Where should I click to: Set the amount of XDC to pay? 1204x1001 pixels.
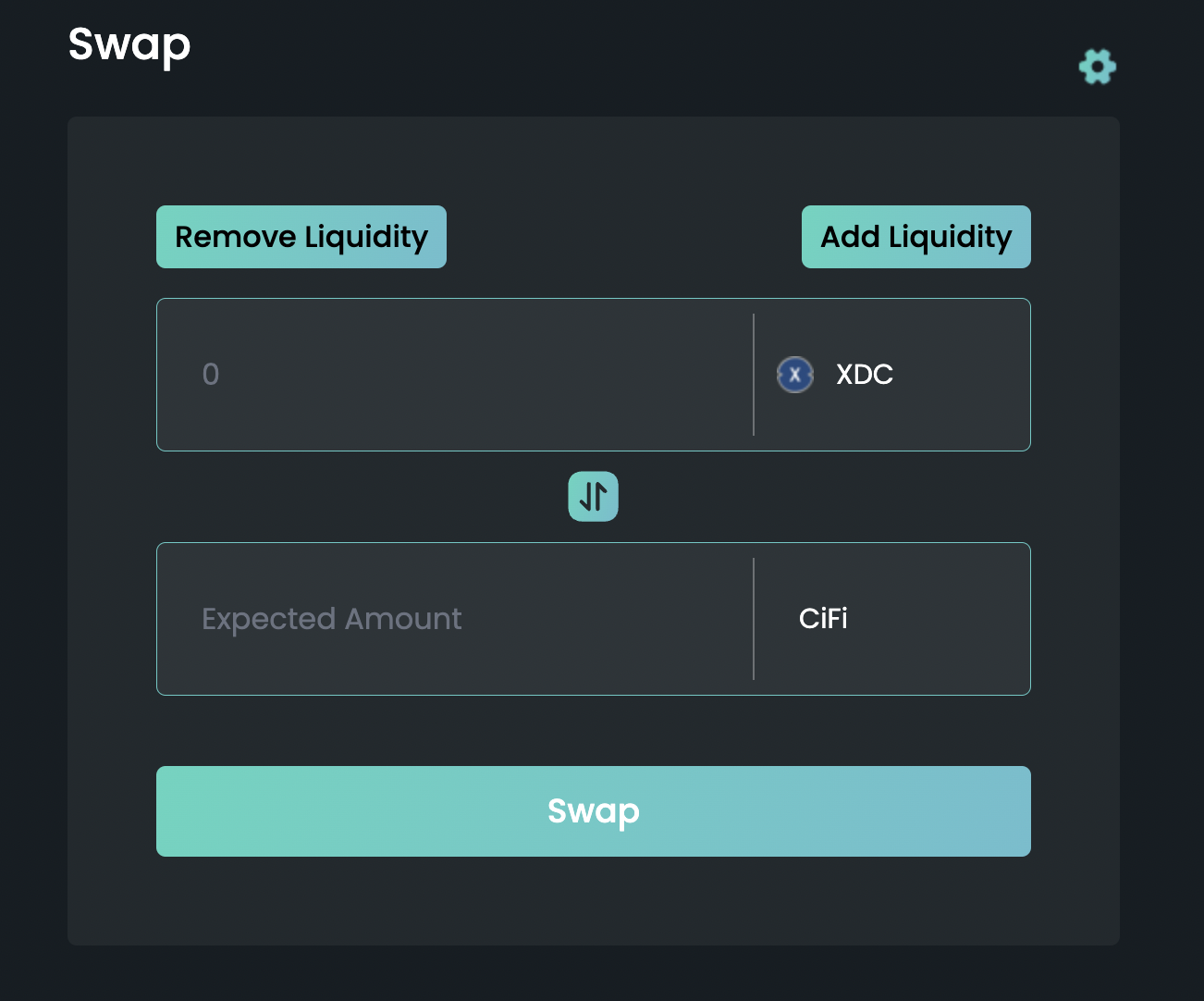(455, 375)
